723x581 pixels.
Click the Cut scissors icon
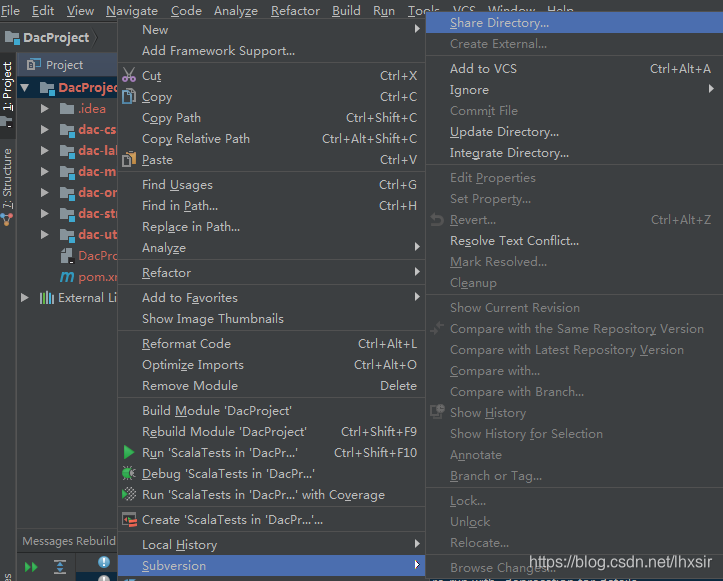(x=129, y=75)
